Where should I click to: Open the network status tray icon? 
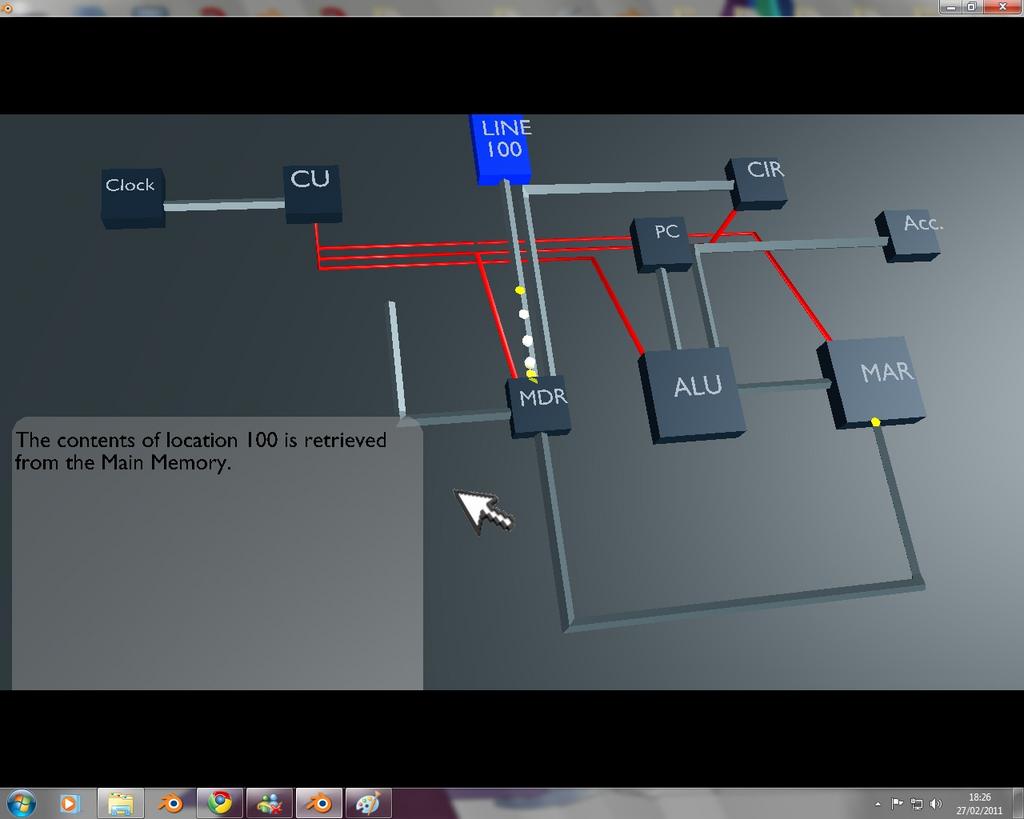917,803
